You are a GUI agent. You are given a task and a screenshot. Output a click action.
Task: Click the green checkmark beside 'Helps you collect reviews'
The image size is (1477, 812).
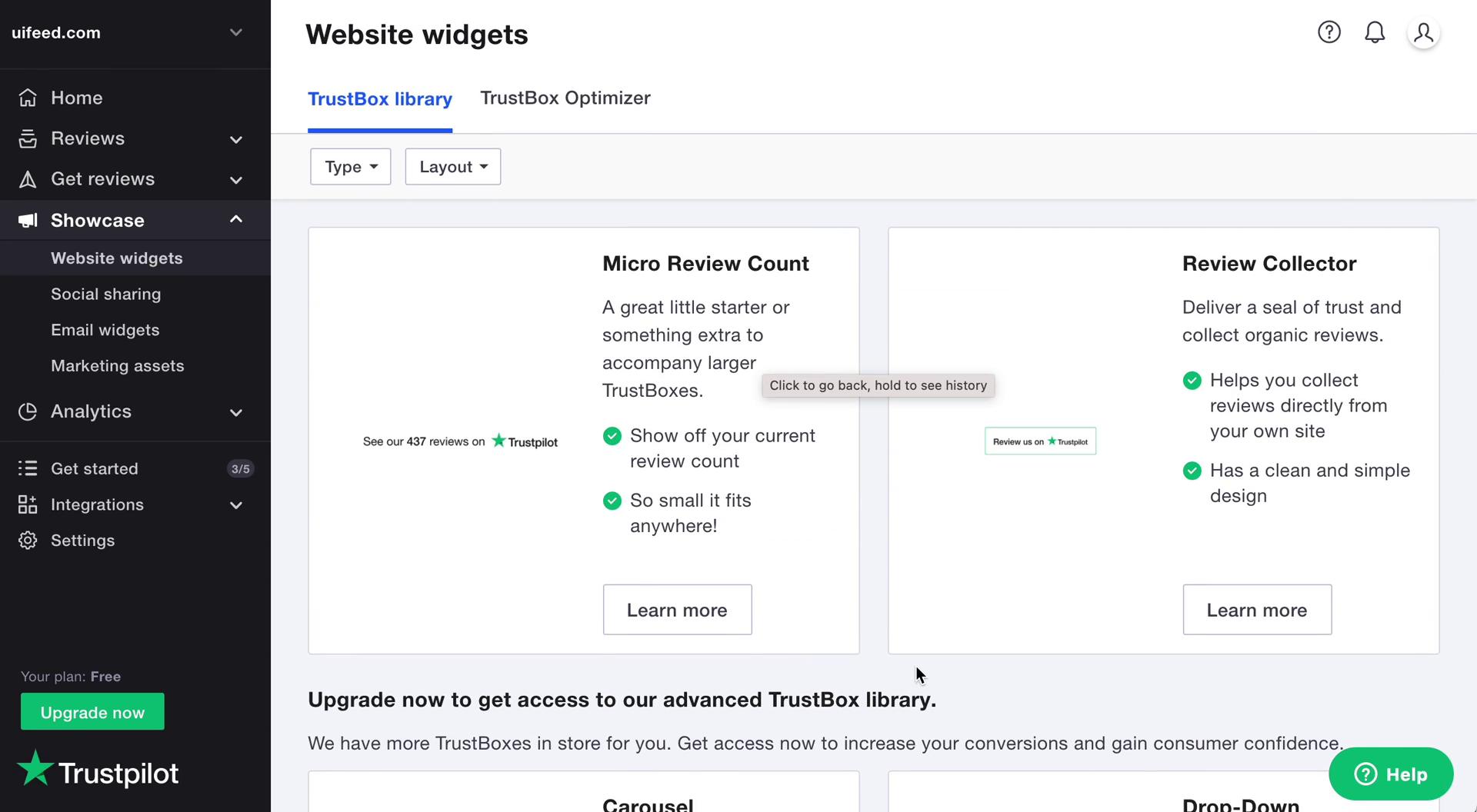tap(1192, 381)
